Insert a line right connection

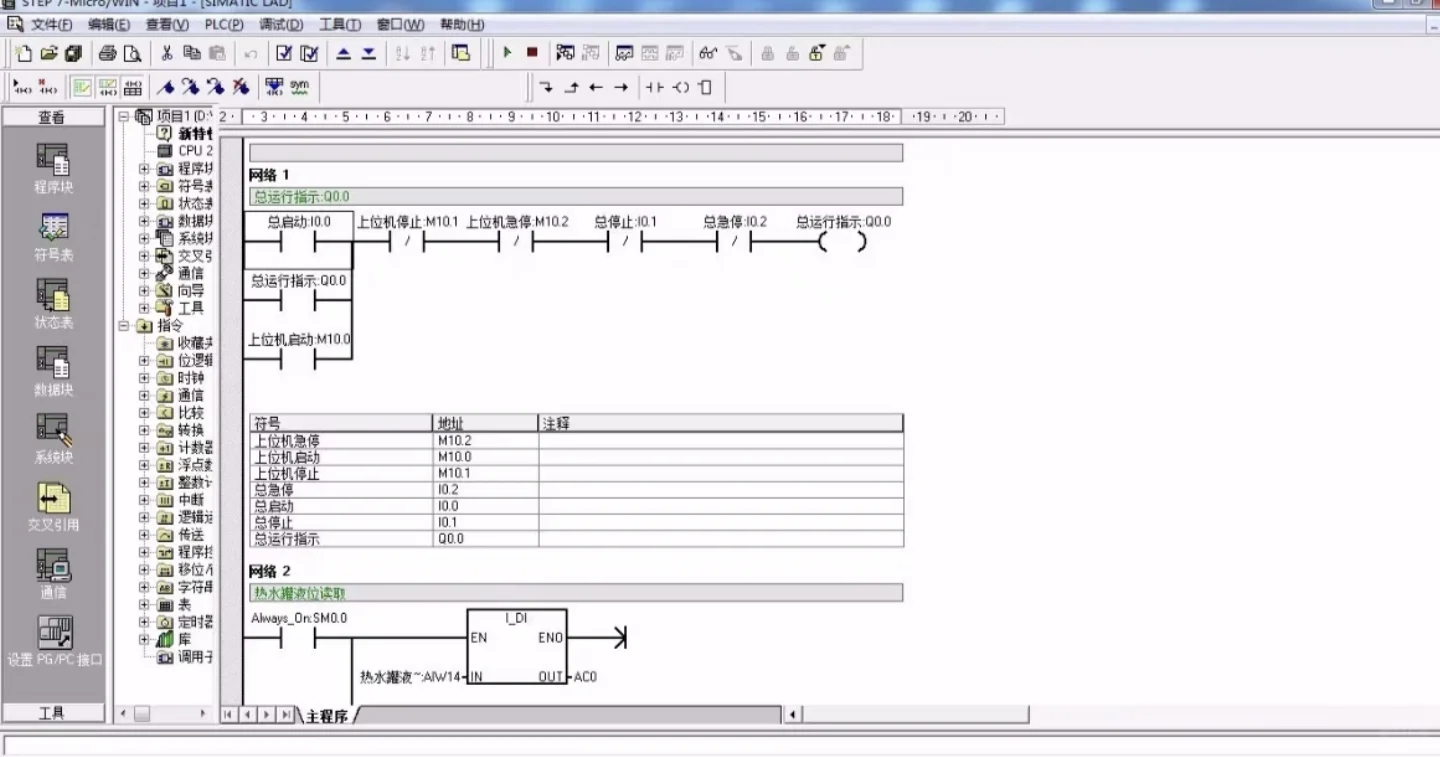[x=621, y=87]
